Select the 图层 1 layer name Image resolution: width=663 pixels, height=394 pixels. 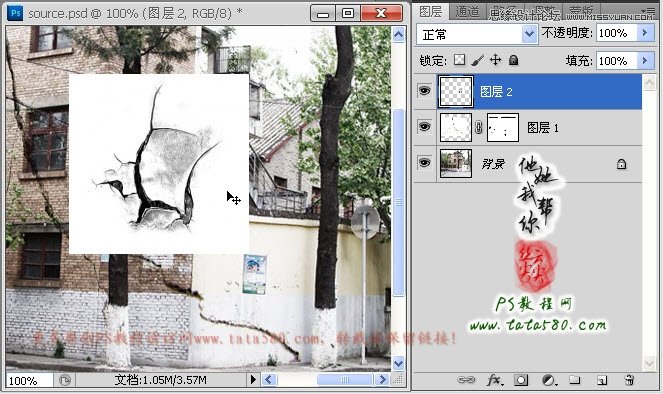coord(542,128)
